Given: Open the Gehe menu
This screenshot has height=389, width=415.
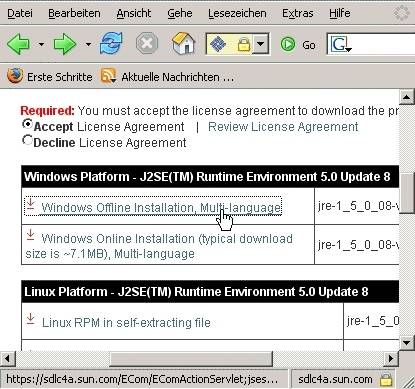Looking at the screenshot, I should (x=180, y=13).
